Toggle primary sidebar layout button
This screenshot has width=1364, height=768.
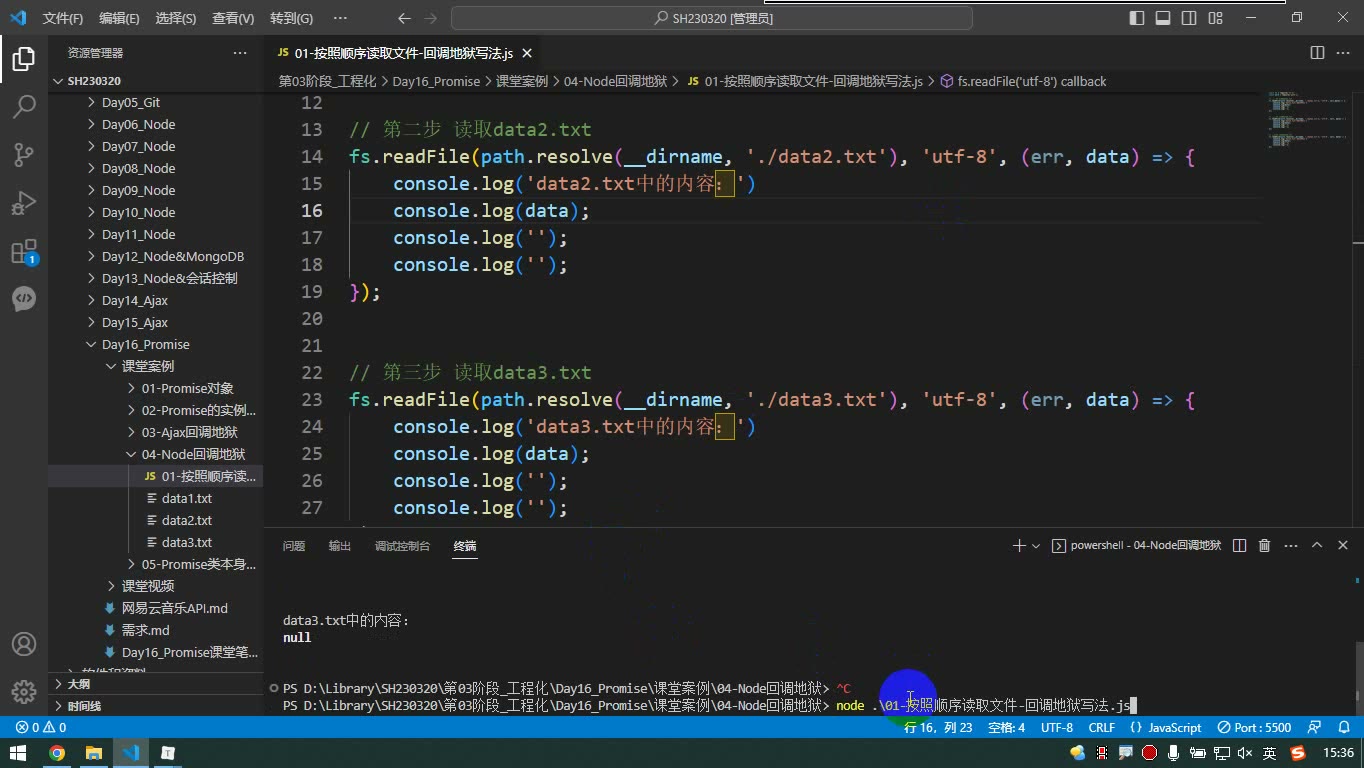click(1137, 18)
